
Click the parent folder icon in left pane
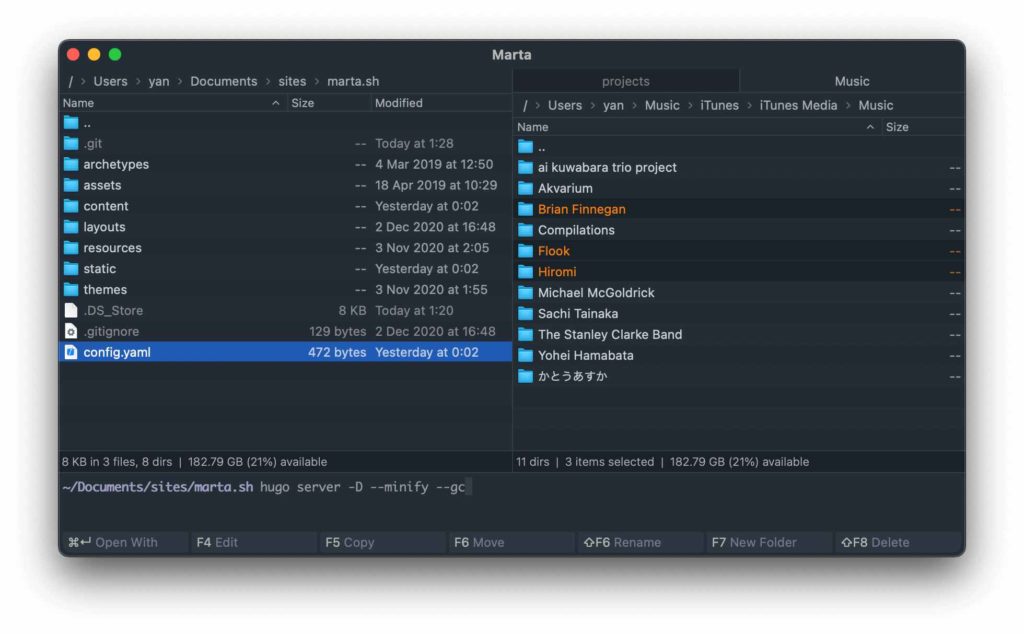coord(71,123)
